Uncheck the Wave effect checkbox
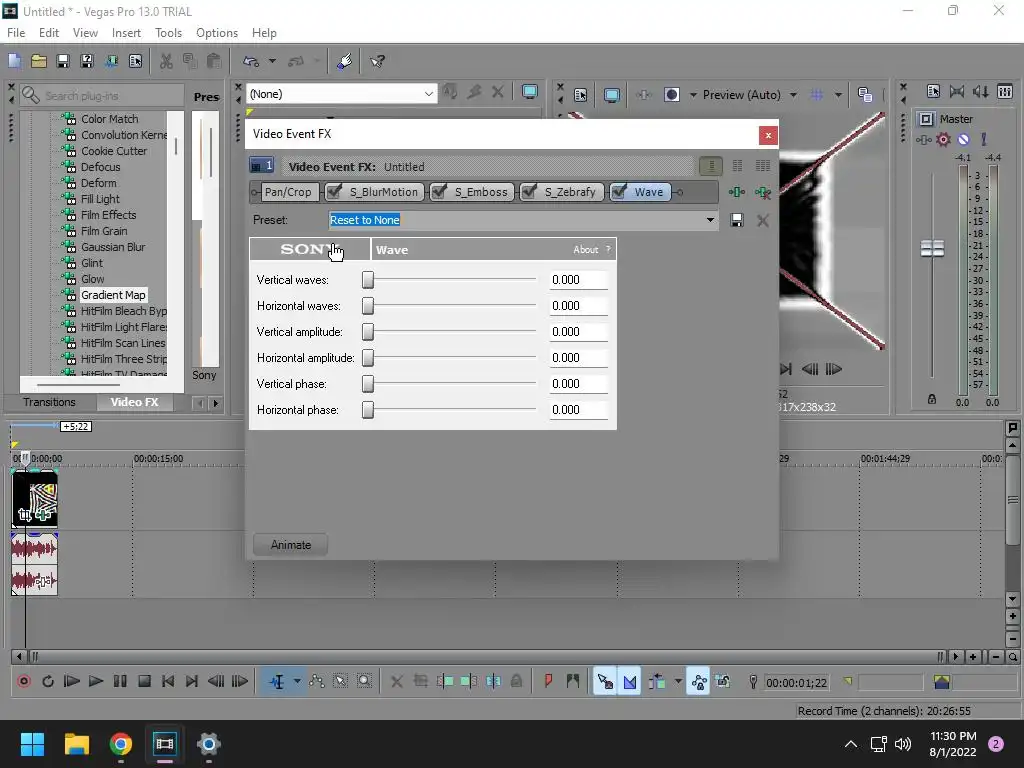 [618, 191]
